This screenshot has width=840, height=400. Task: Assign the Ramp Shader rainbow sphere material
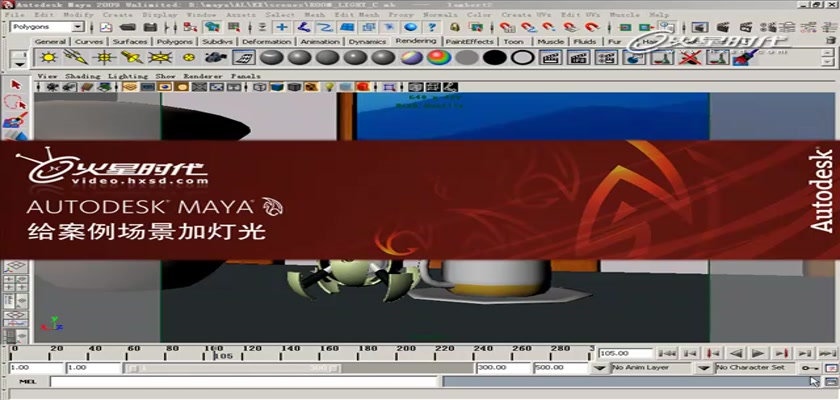pos(439,57)
